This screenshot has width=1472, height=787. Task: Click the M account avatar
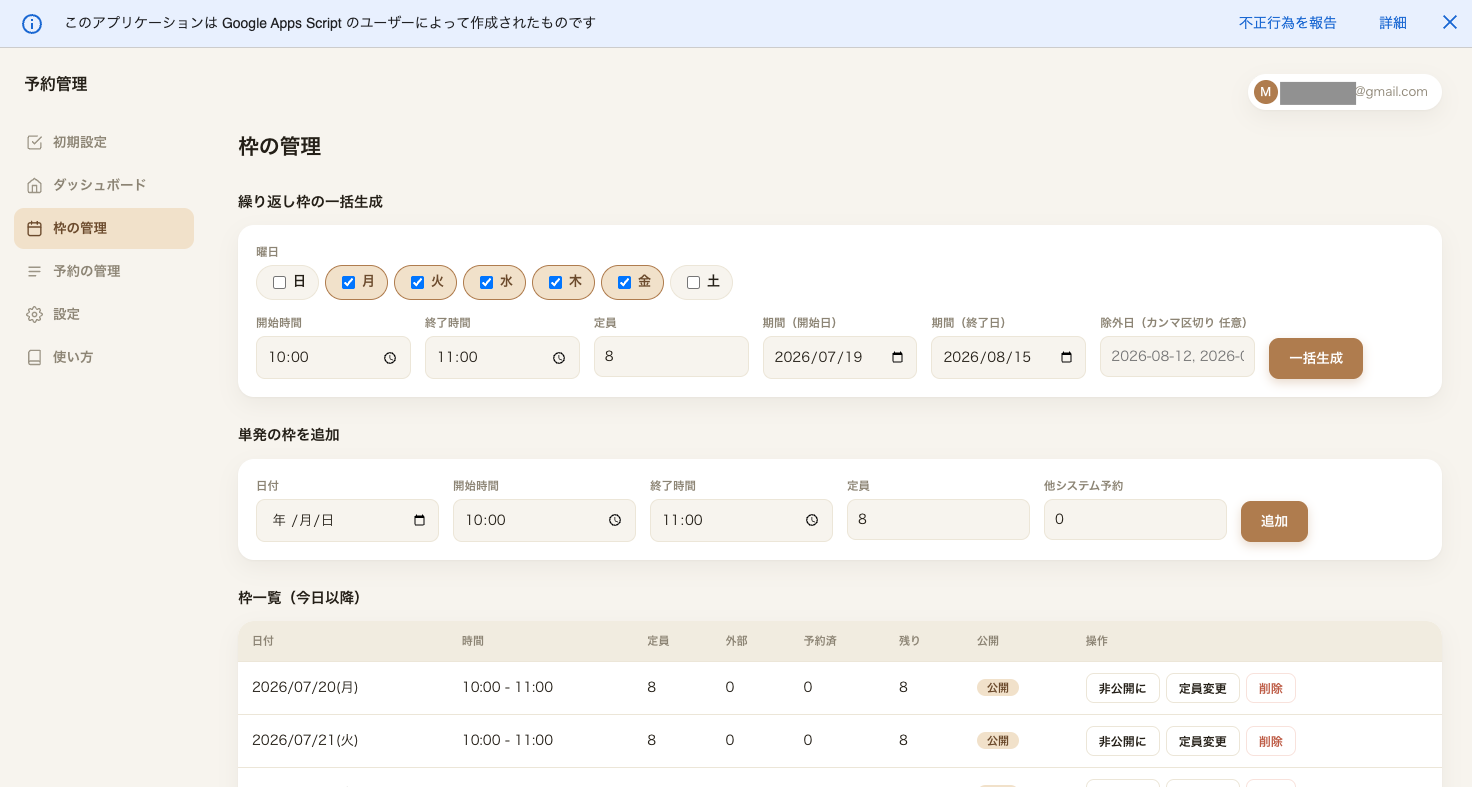1266,92
